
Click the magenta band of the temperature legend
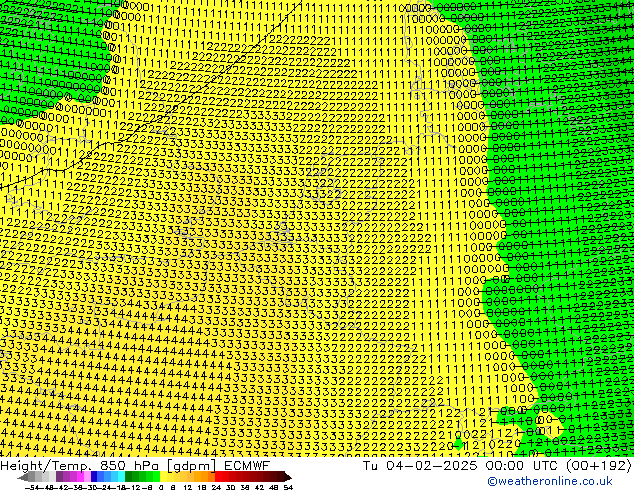[80, 477]
